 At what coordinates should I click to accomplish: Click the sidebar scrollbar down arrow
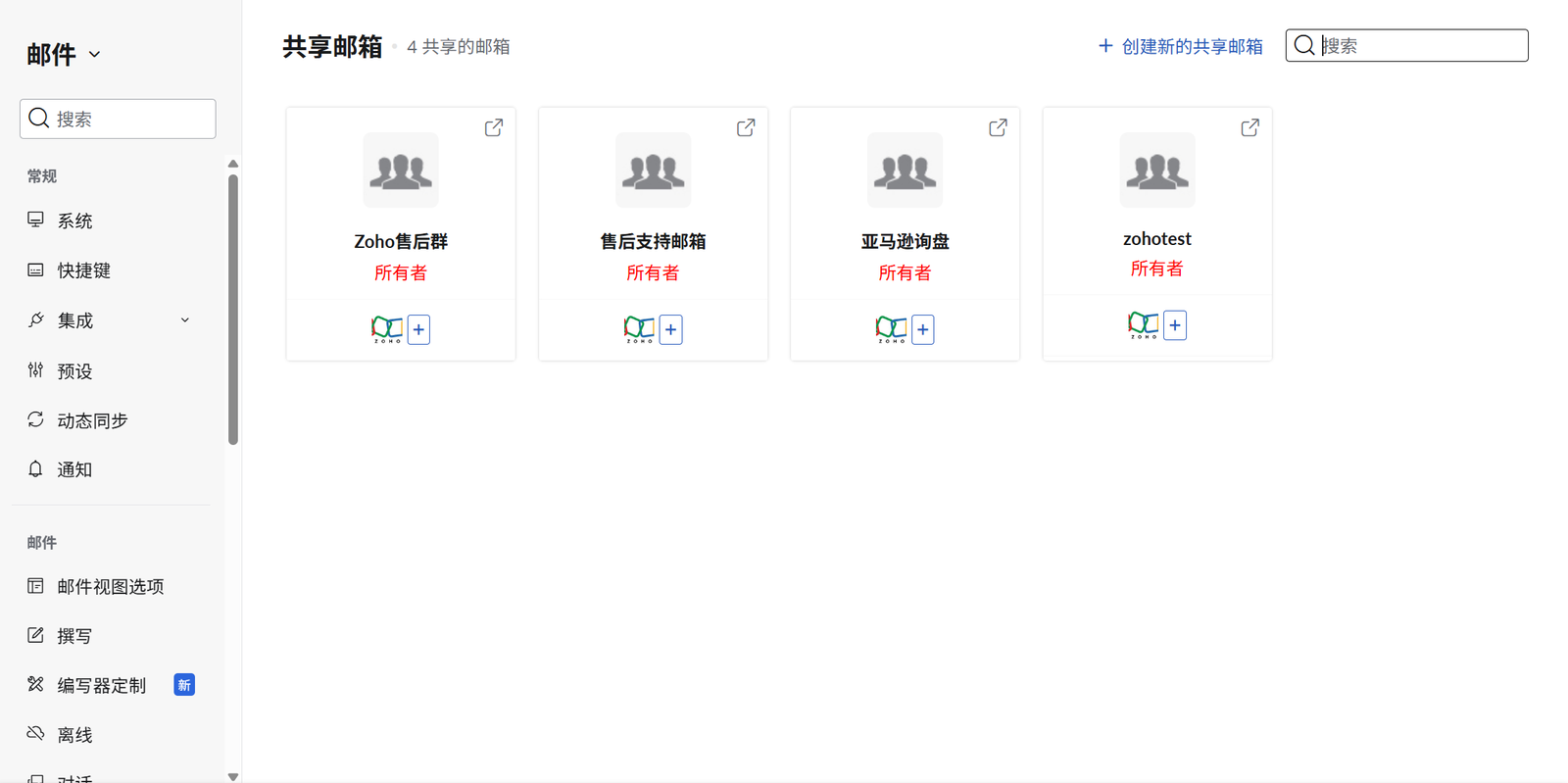233,776
